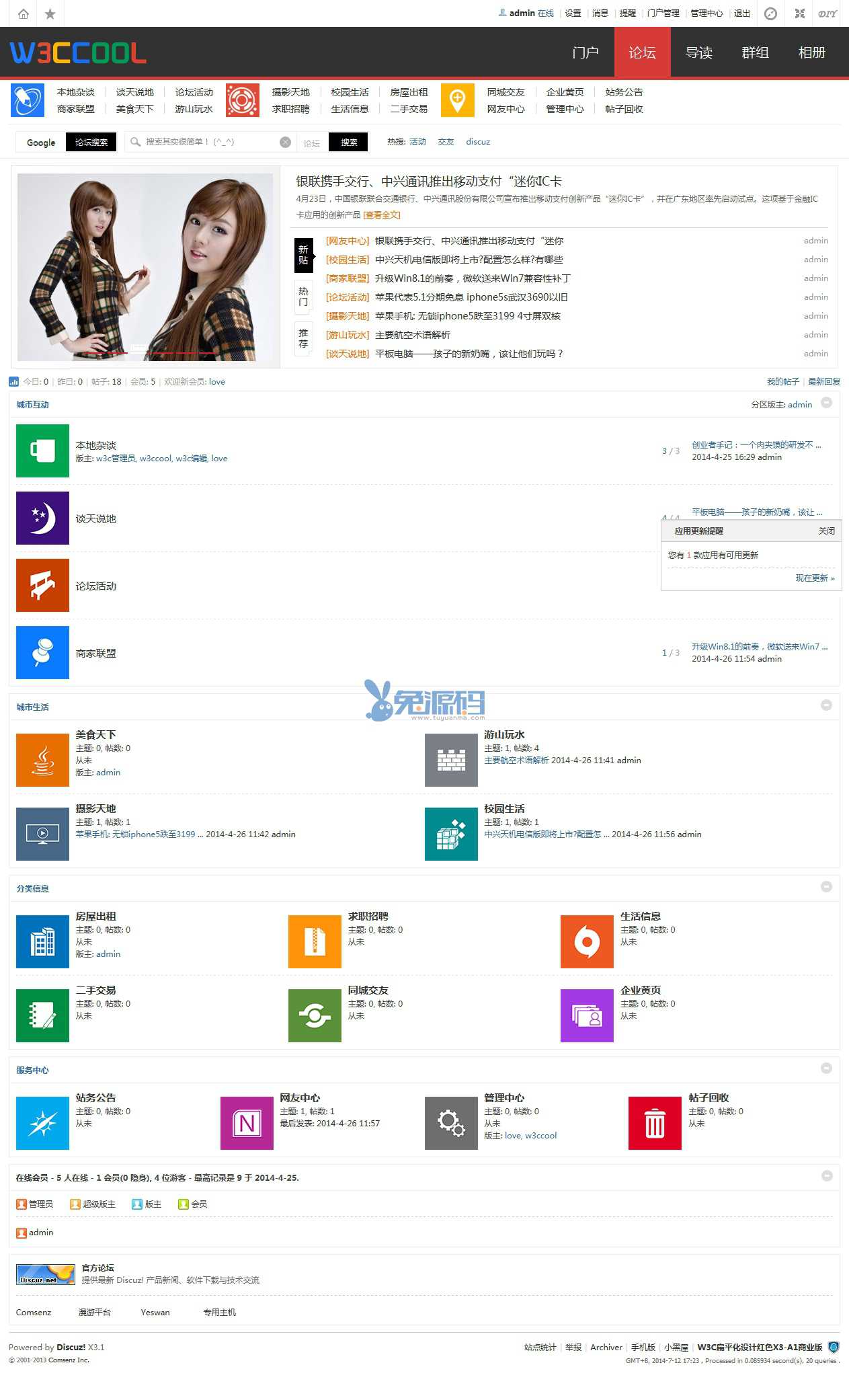The height and width of the screenshot is (1400, 849).
Task: Open the 摄影天地 monitor icon
Action: click(x=42, y=834)
